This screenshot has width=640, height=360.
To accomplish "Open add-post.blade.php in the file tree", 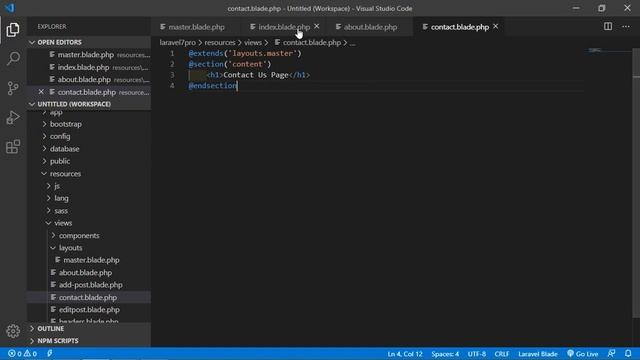I will [x=90, y=285].
